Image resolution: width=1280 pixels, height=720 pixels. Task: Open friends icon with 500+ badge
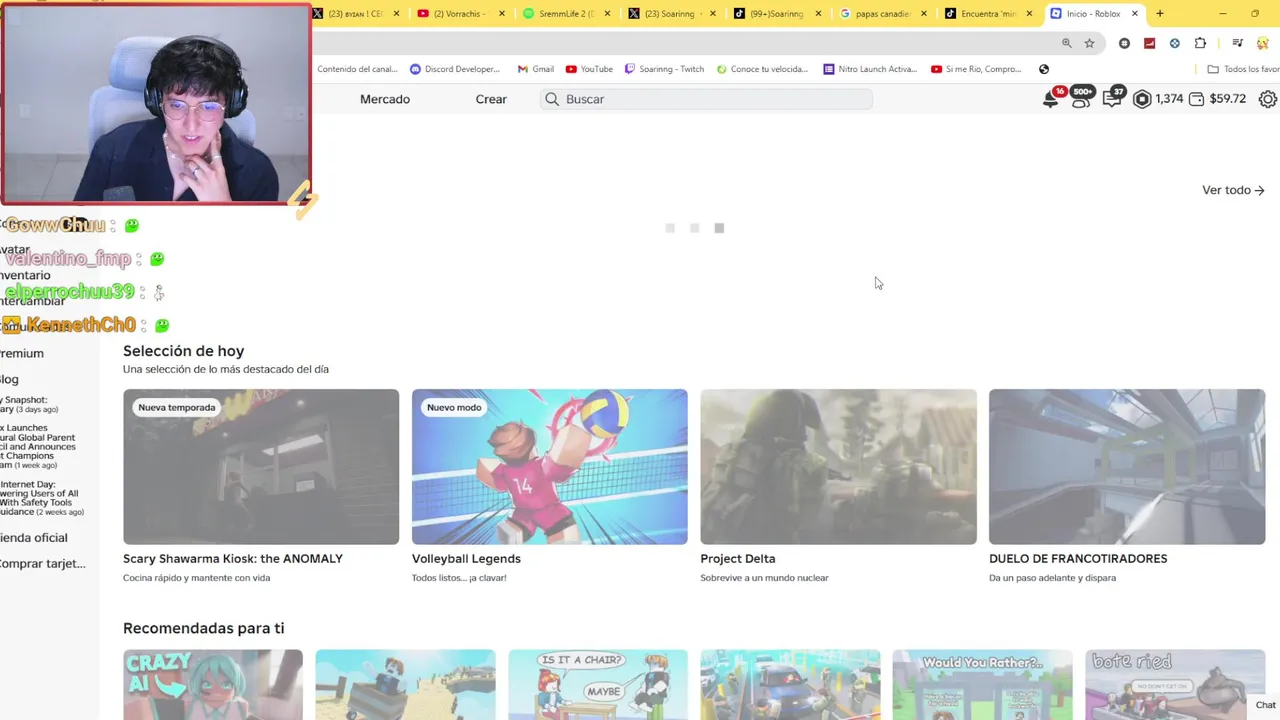coord(1081,99)
